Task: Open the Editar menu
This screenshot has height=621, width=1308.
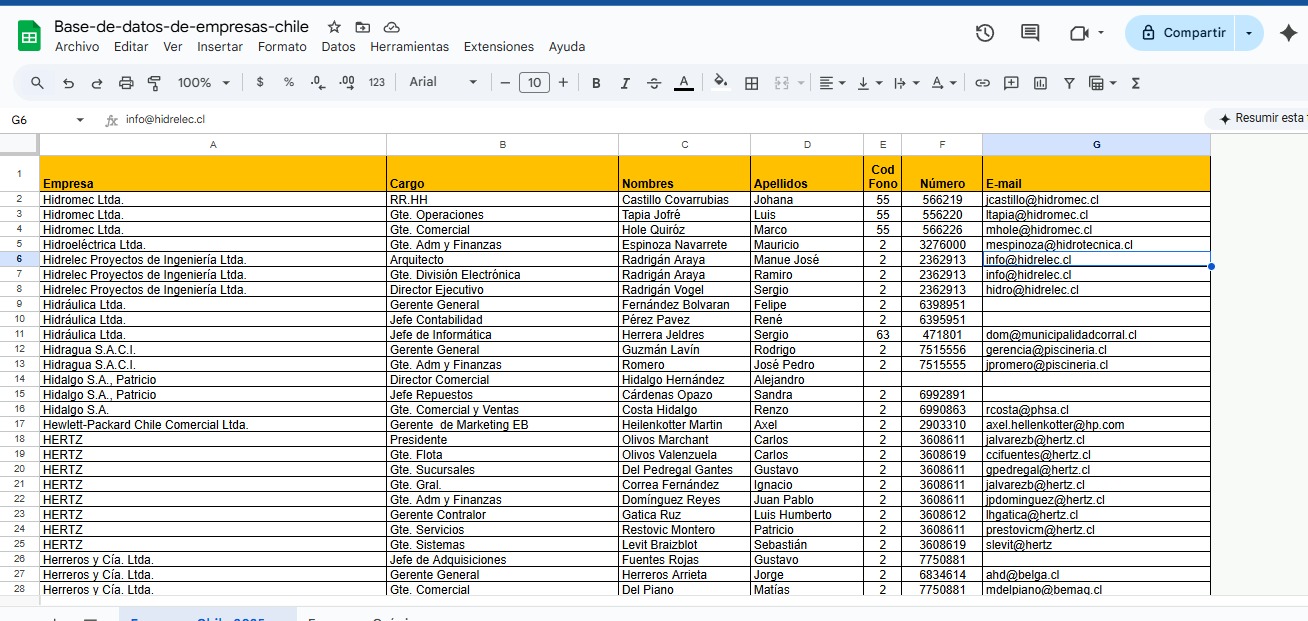Action: (x=131, y=47)
